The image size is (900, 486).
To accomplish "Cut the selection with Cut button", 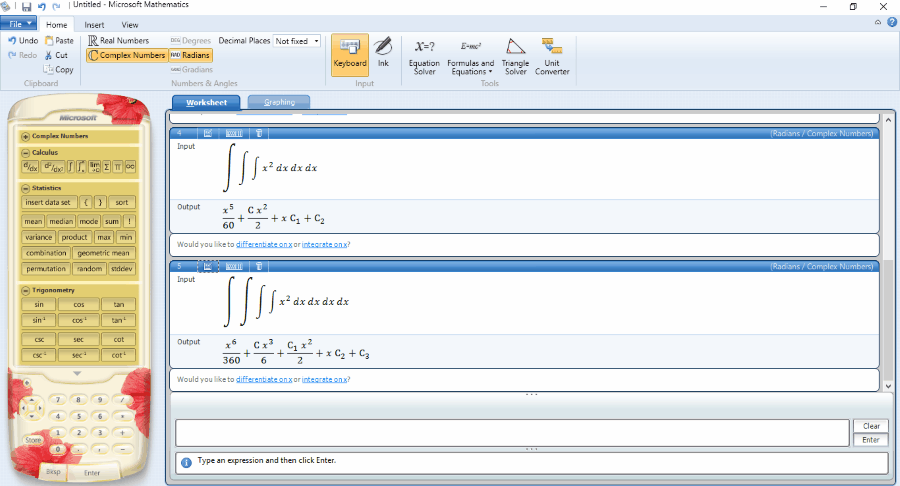I will click(x=56, y=55).
